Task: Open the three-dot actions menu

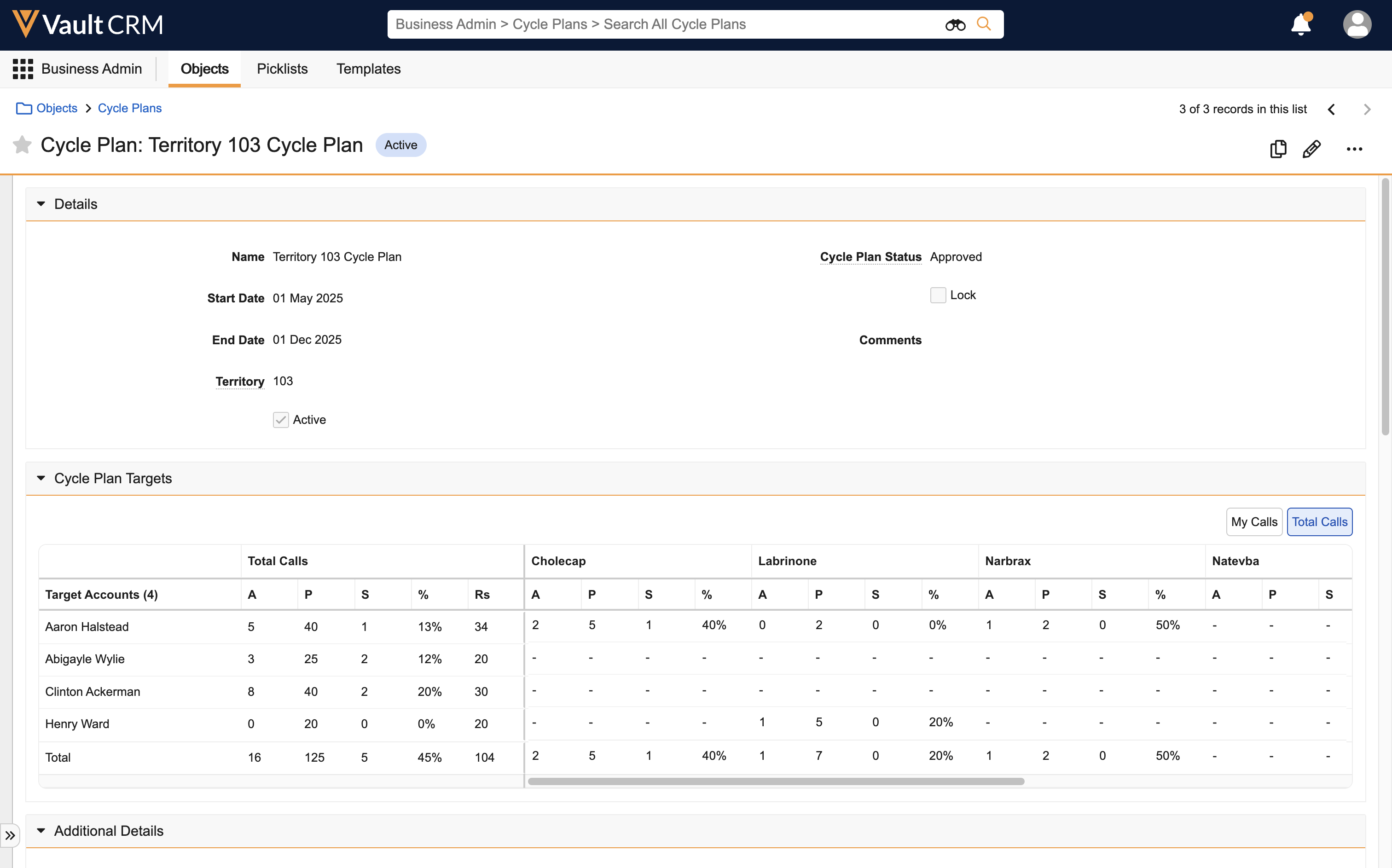Action: coord(1354,149)
